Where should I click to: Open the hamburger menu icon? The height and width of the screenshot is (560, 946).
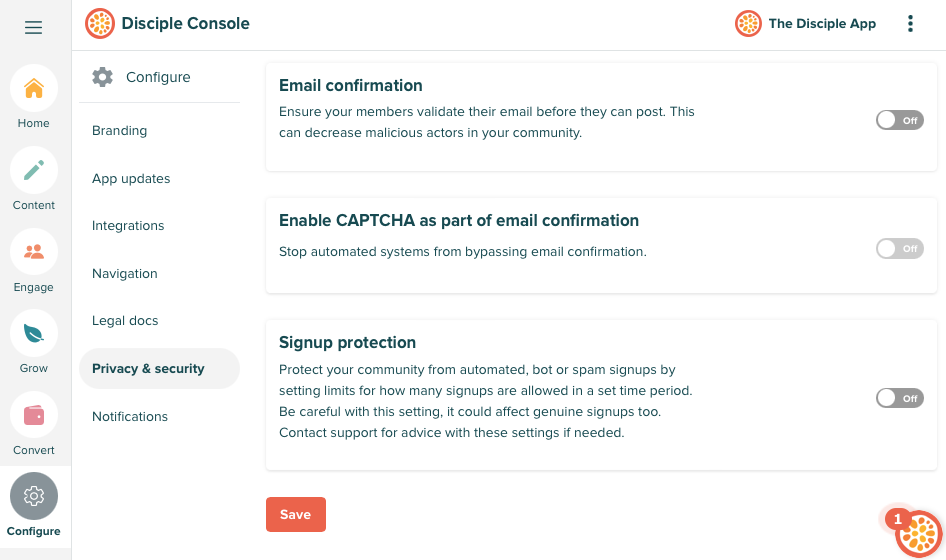coord(34,28)
